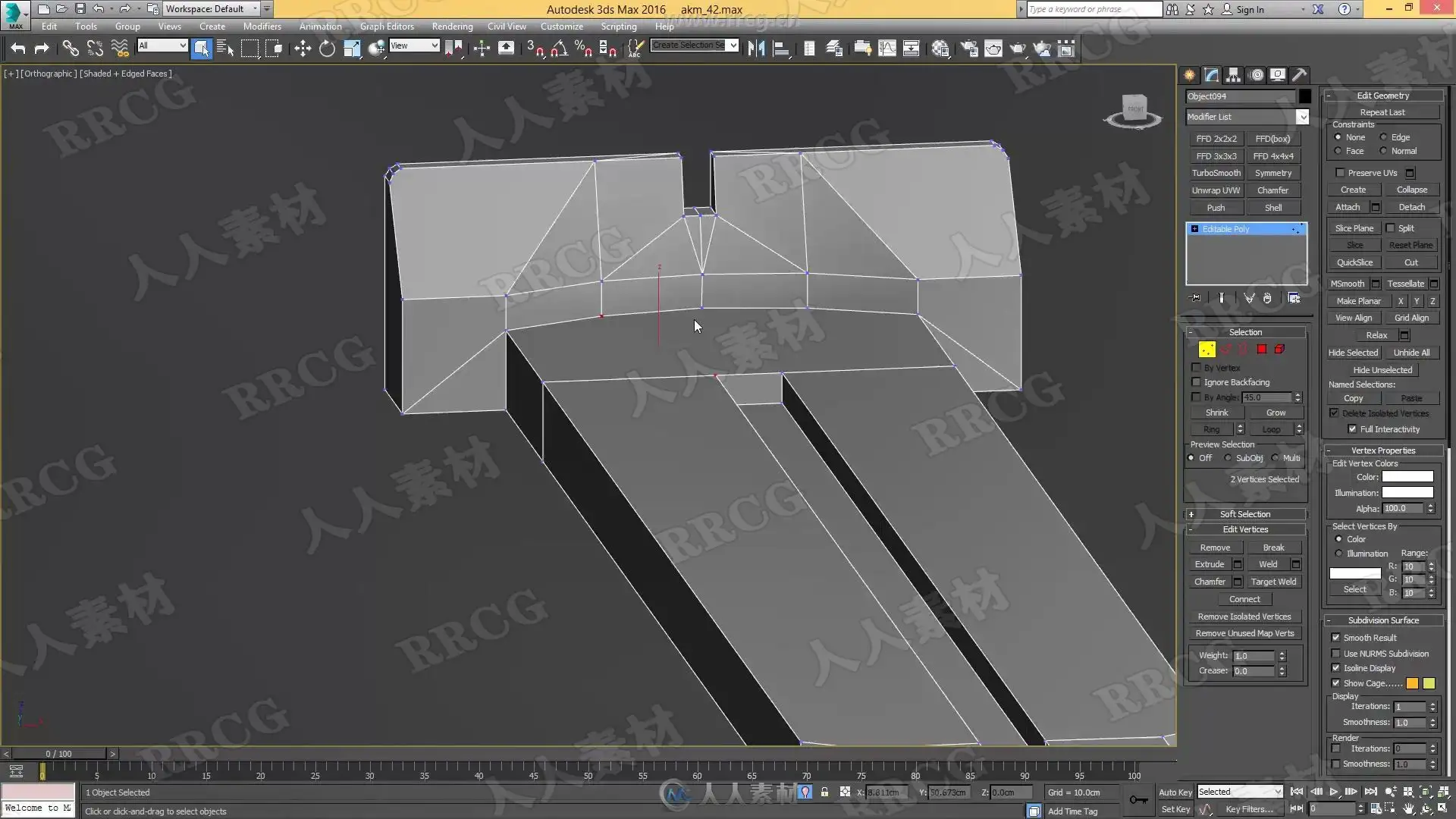Click the Weight value input field
This screenshot has width=1456, height=819.
pyautogui.click(x=1254, y=656)
